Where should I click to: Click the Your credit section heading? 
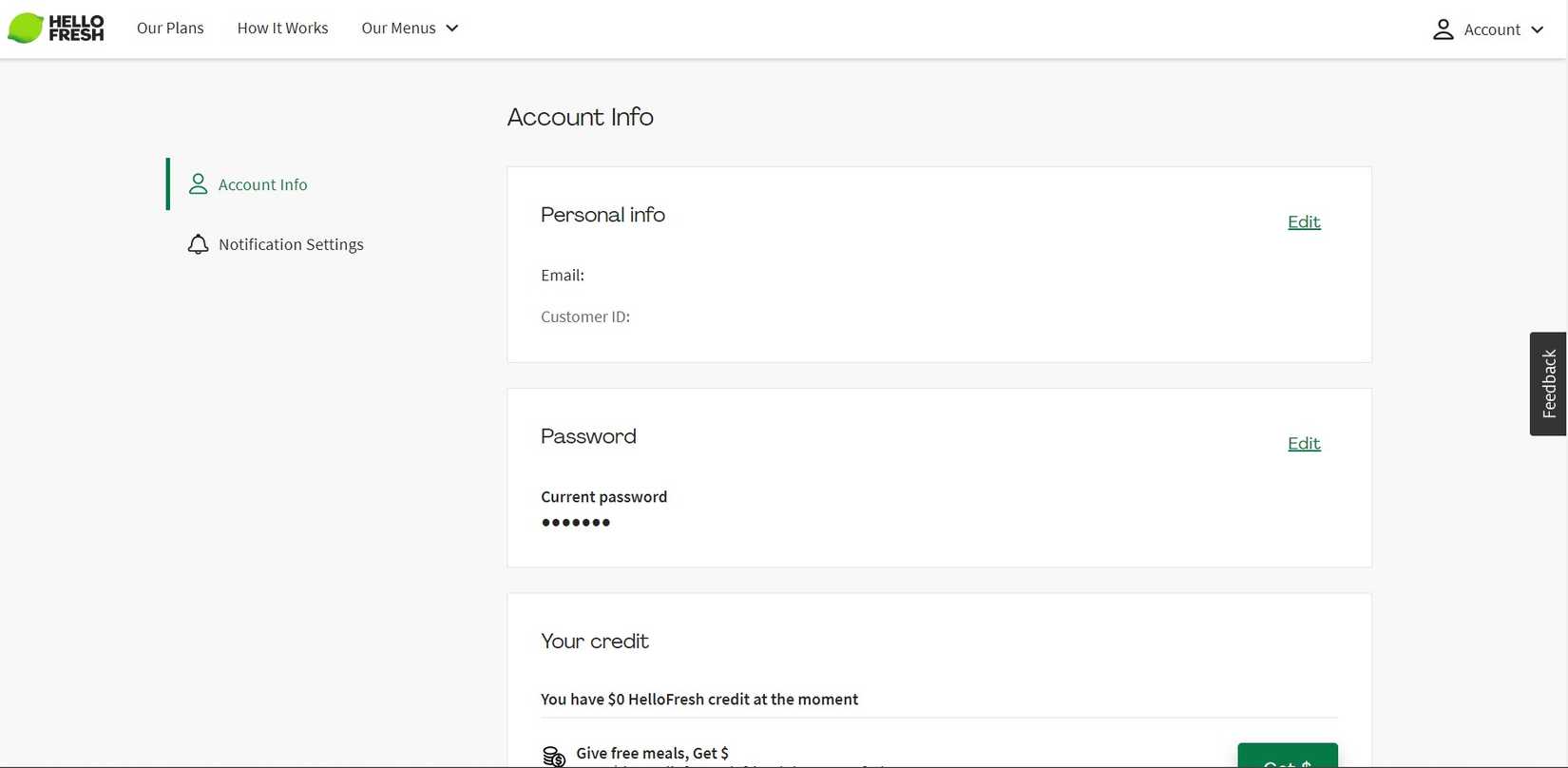coord(595,642)
